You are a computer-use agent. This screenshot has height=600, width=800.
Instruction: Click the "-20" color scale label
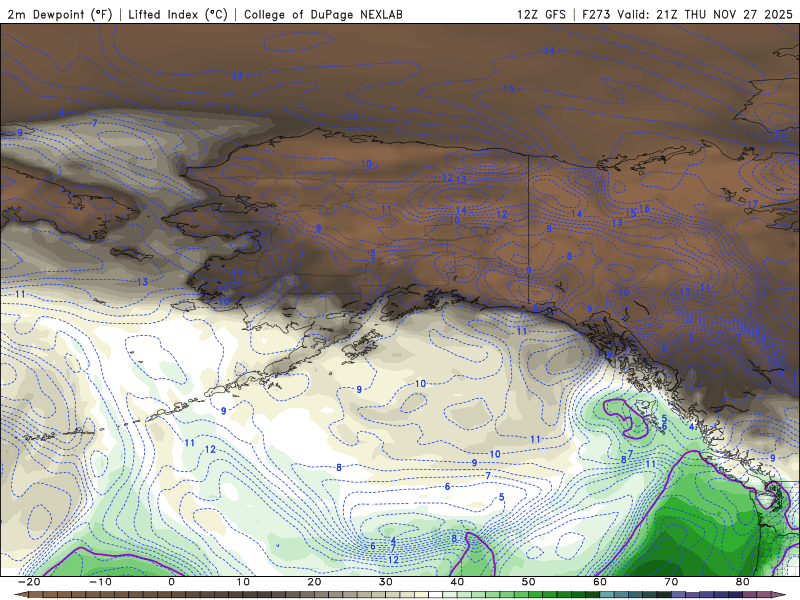pos(29,582)
